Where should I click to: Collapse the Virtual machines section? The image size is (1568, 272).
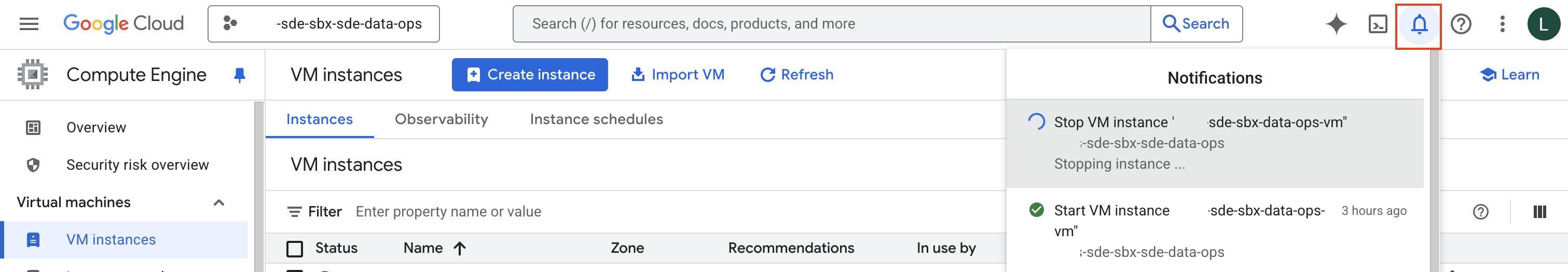[x=219, y=202]
